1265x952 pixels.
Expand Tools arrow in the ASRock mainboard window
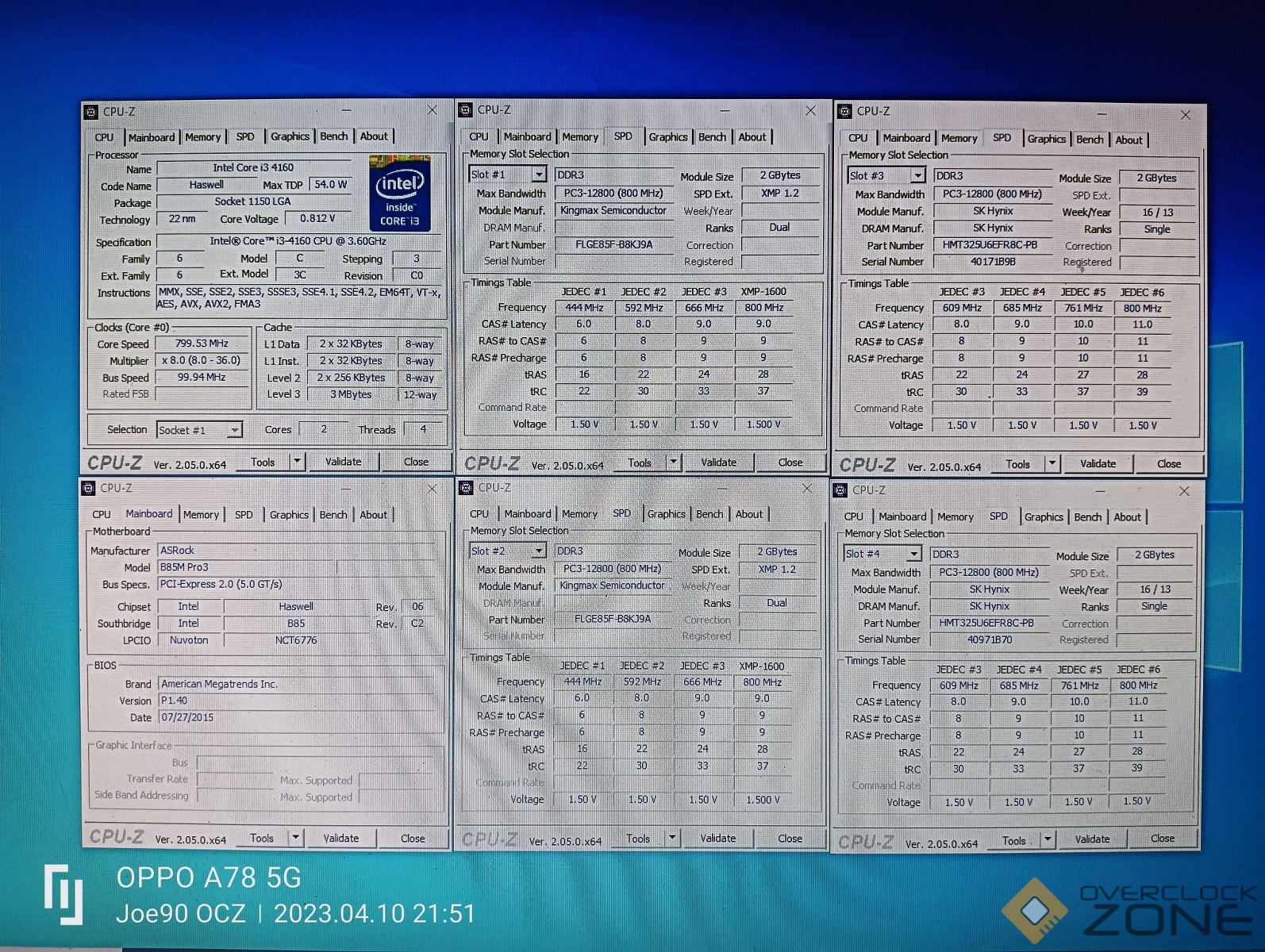tap(295, 837)
